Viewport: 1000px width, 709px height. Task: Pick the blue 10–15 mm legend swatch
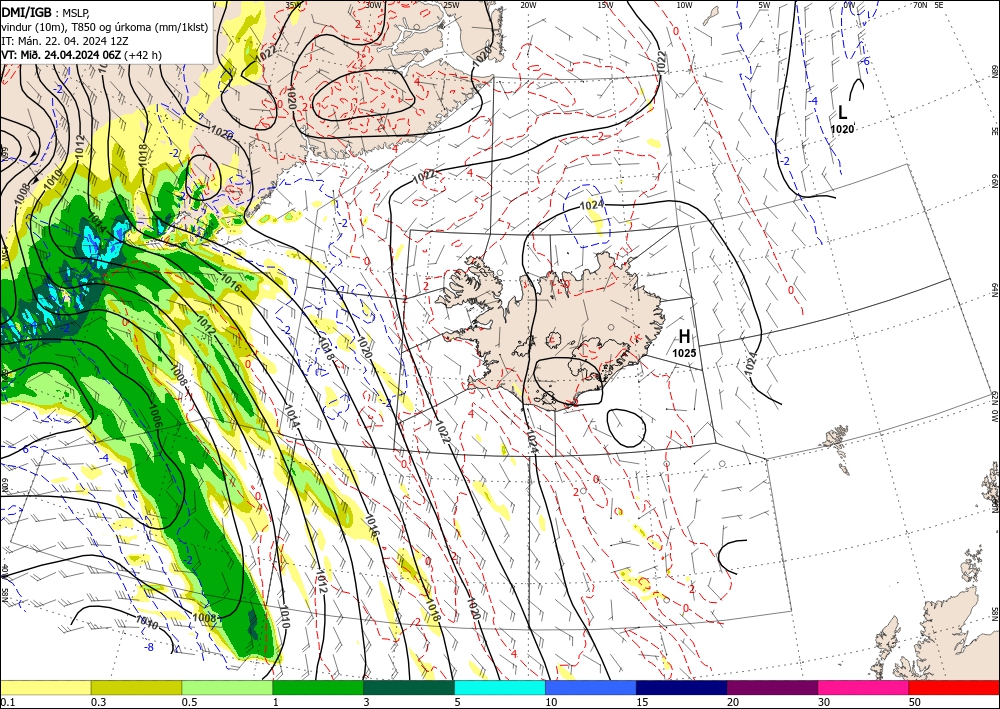click(x=591, y=687)
